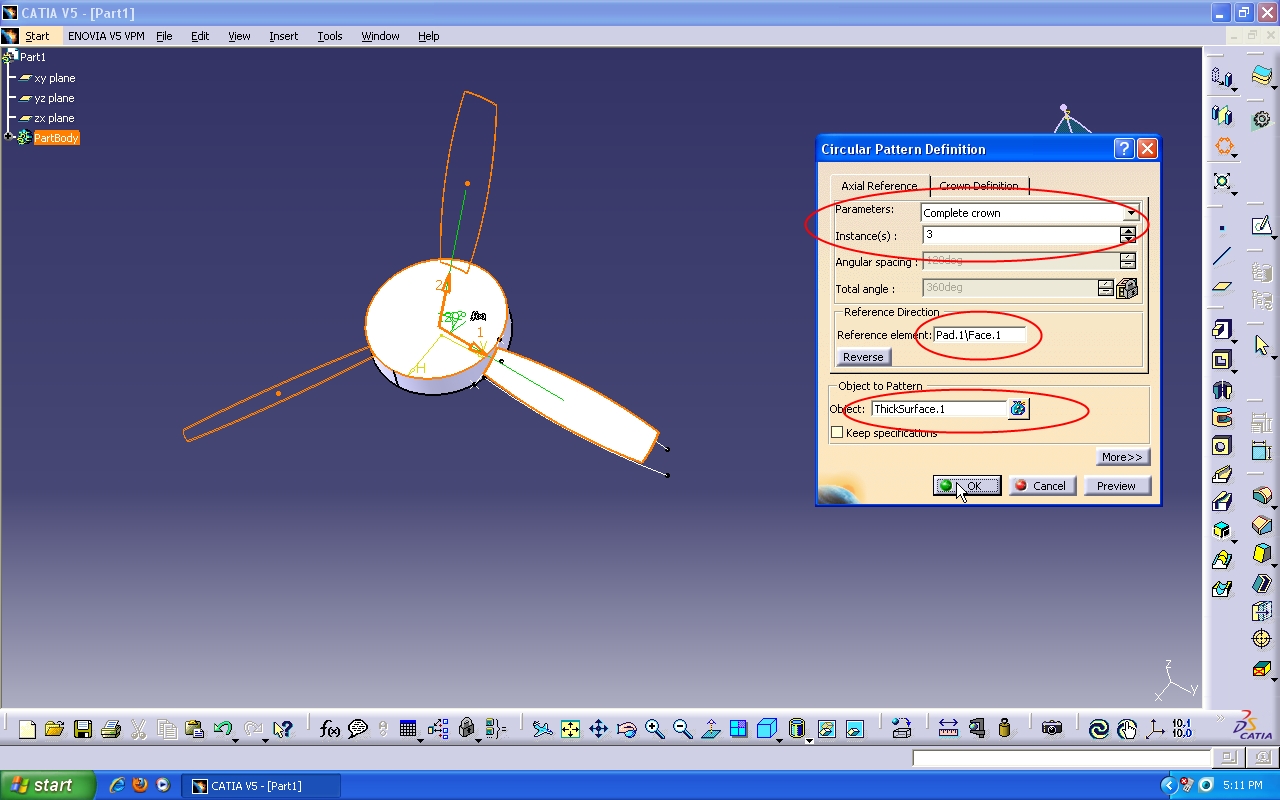Open the Edit menu

coord(200,36)
